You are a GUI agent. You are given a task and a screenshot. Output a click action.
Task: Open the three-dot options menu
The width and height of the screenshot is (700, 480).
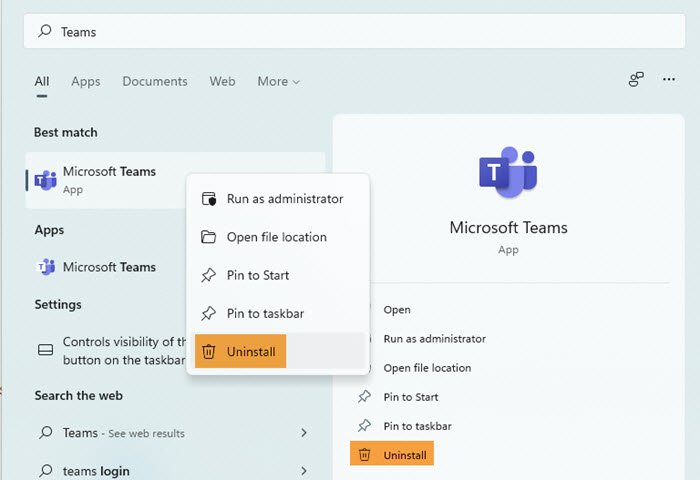pos(669,79)
